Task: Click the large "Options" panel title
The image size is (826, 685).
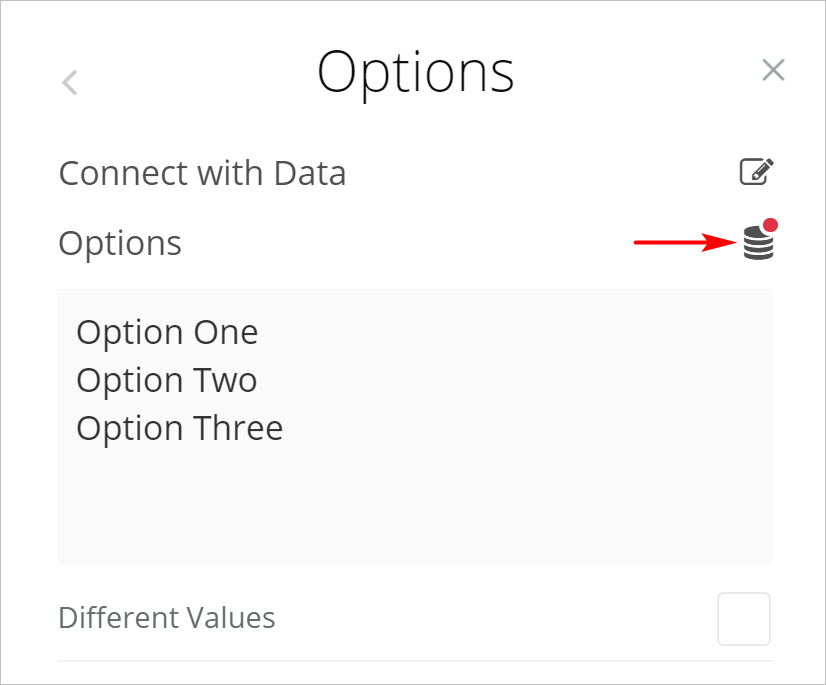Action: click(x=415, y=71)
